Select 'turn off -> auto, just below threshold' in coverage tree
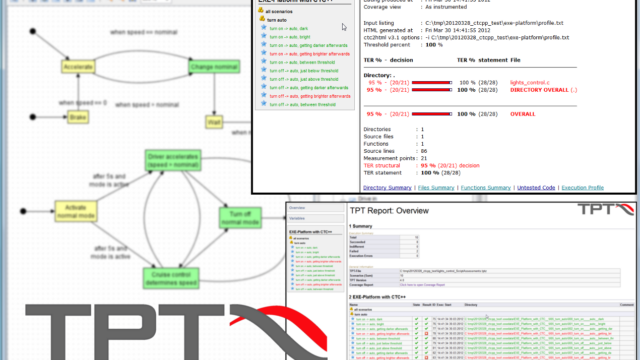 point(304,71)
